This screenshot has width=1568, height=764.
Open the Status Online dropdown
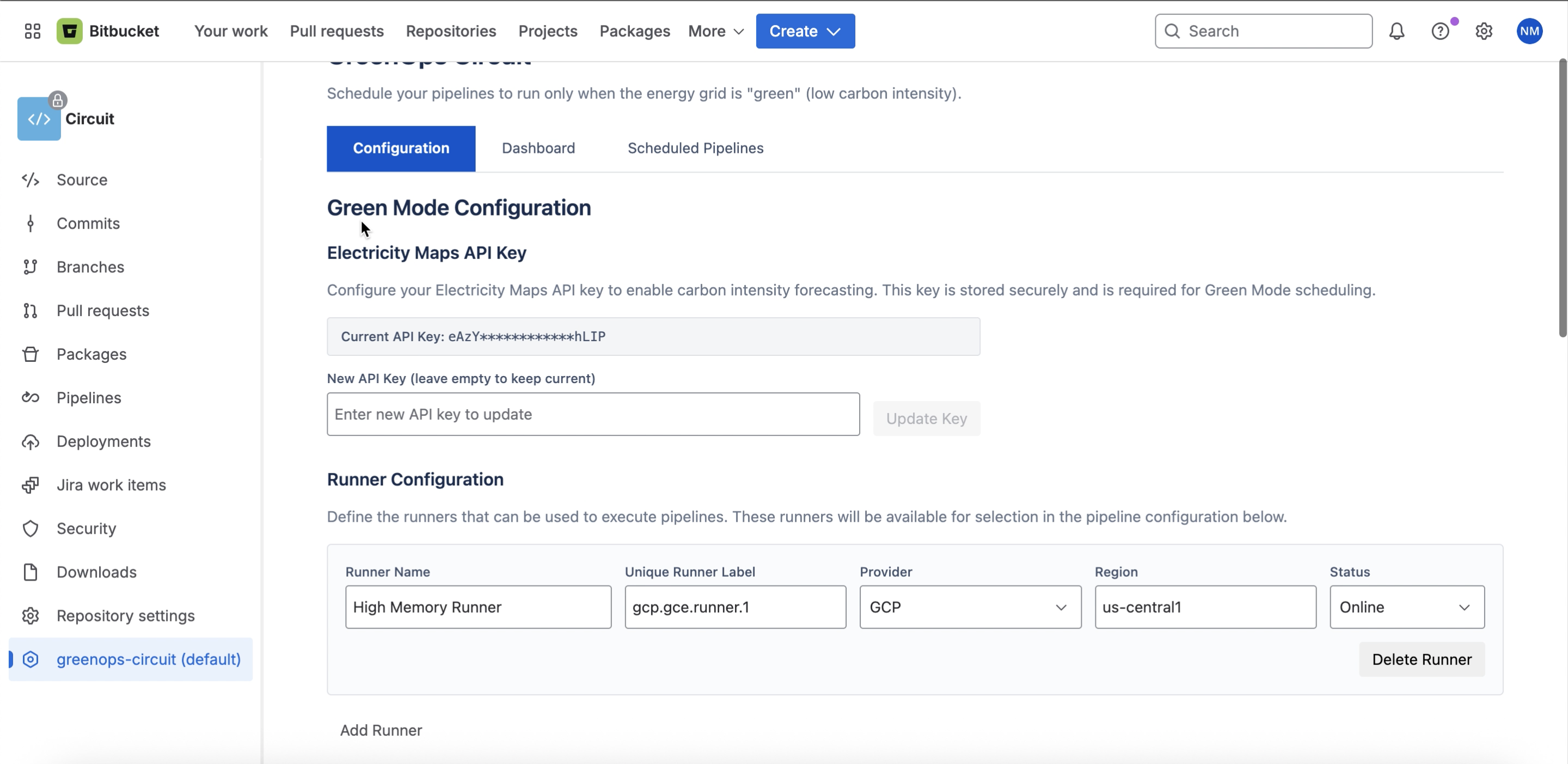1406,607
